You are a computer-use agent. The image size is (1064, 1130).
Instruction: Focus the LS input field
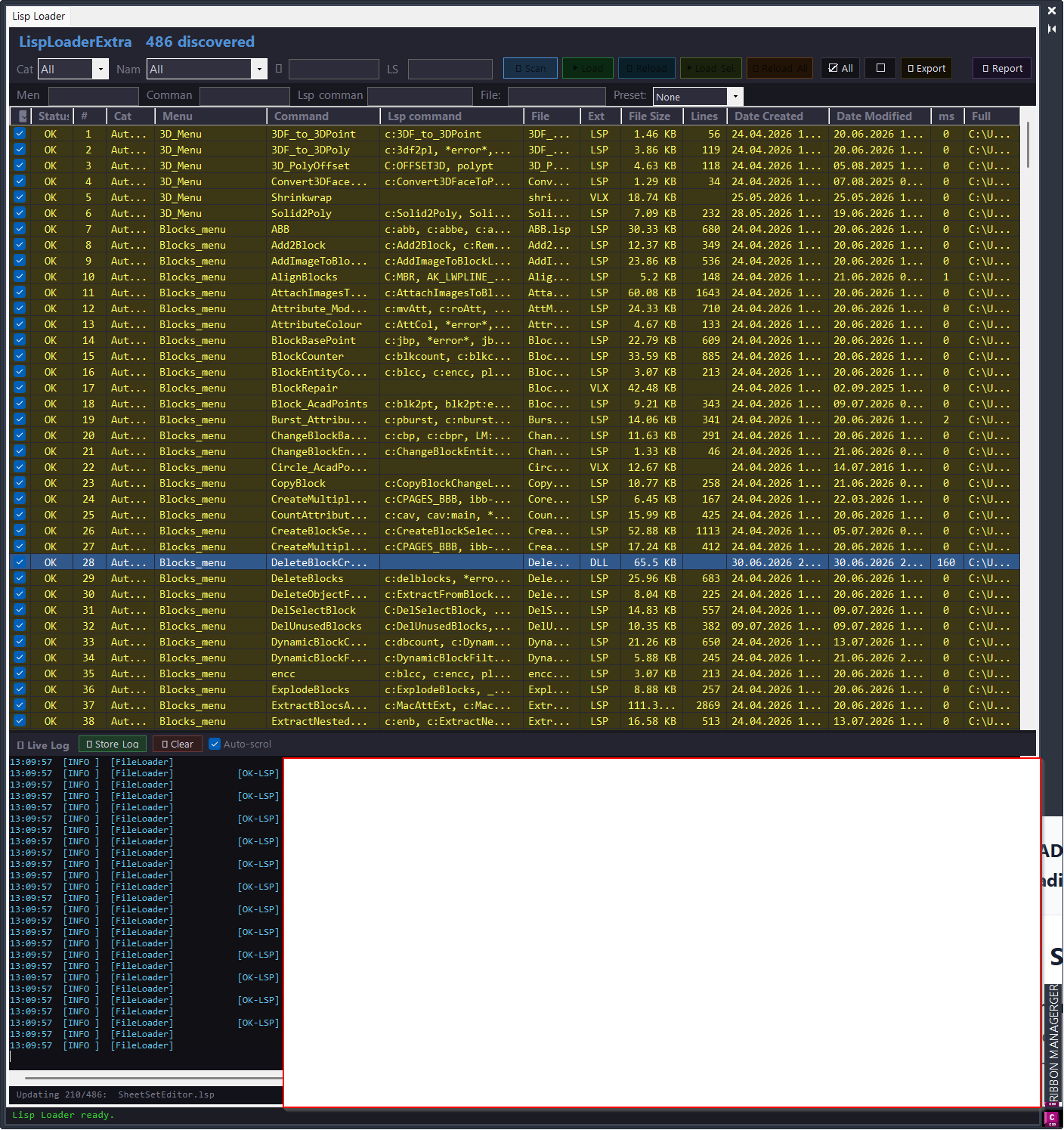pos(450,69)
